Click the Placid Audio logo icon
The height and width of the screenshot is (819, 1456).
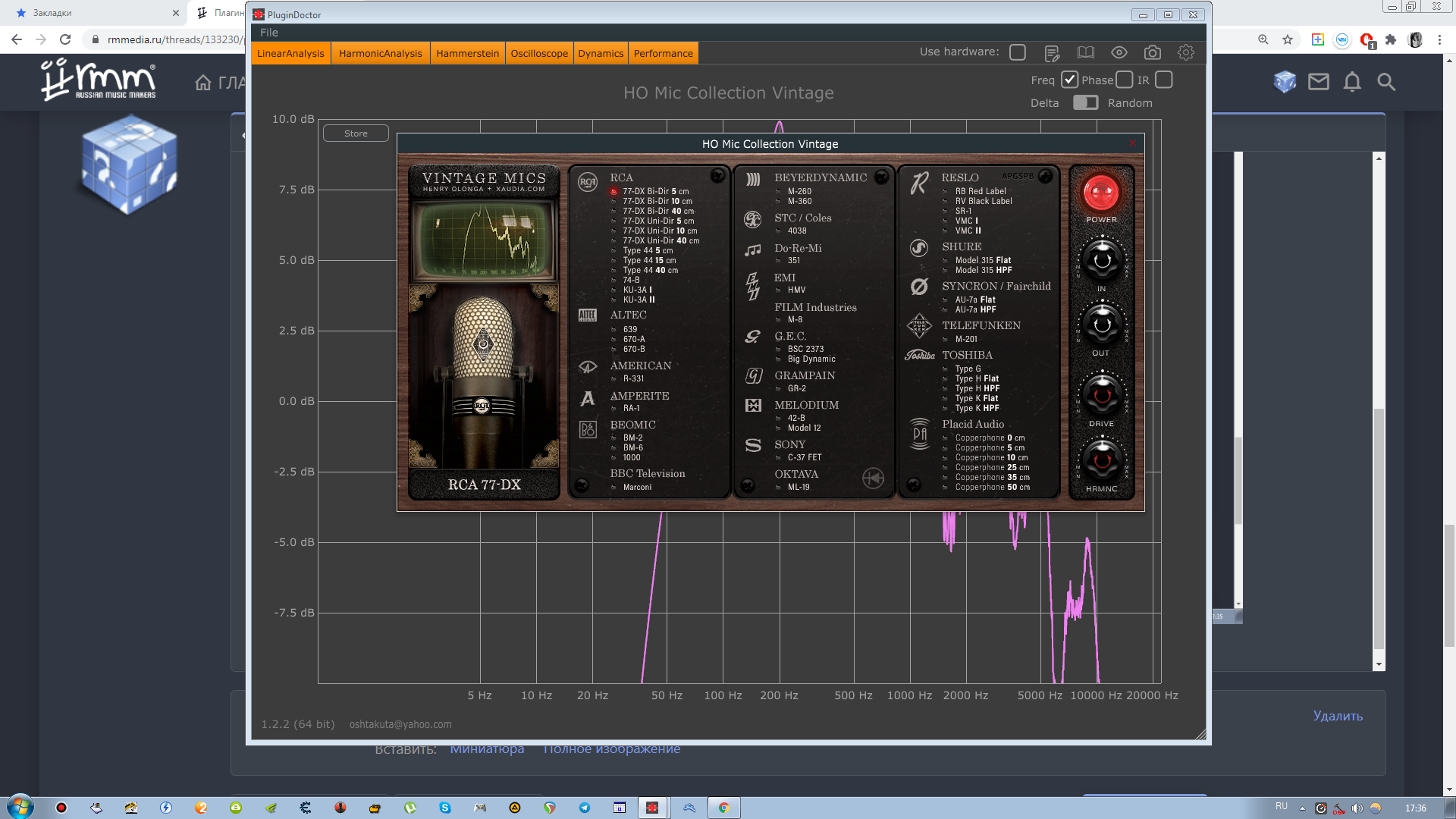(x=920, y=434)
